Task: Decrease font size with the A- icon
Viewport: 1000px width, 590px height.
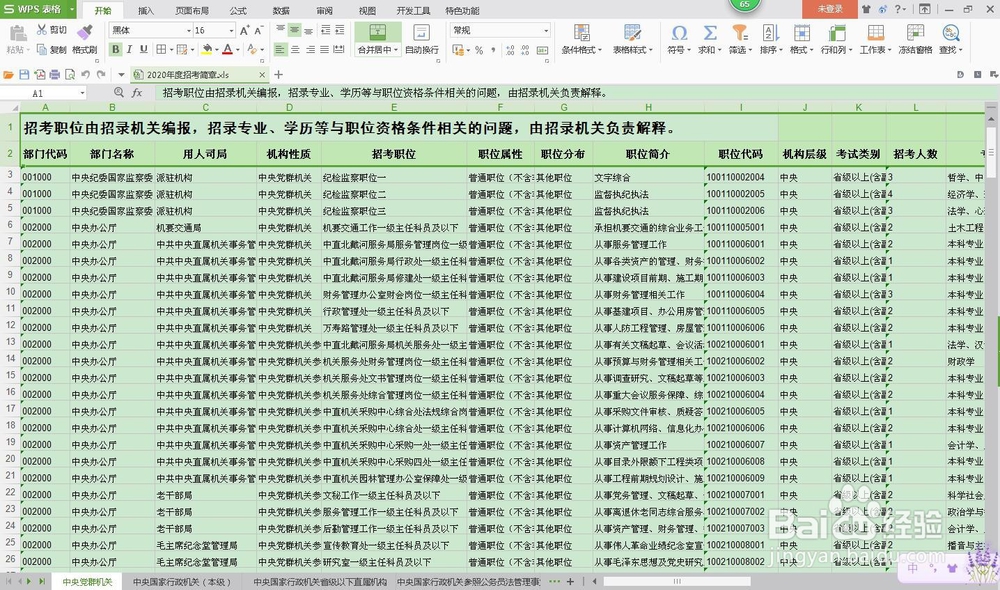Action: pos(259,30)
